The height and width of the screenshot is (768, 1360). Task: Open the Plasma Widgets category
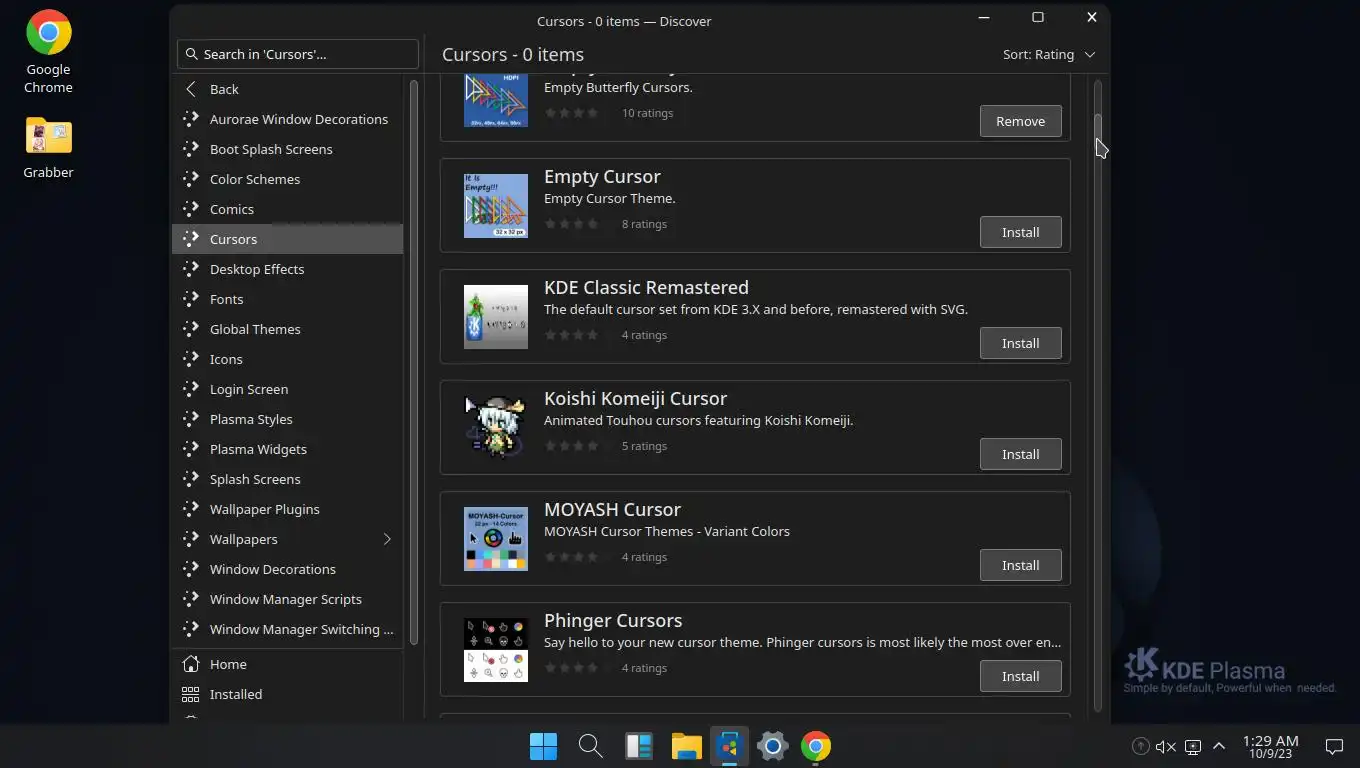pyautogui.click(x=288, y=449)
